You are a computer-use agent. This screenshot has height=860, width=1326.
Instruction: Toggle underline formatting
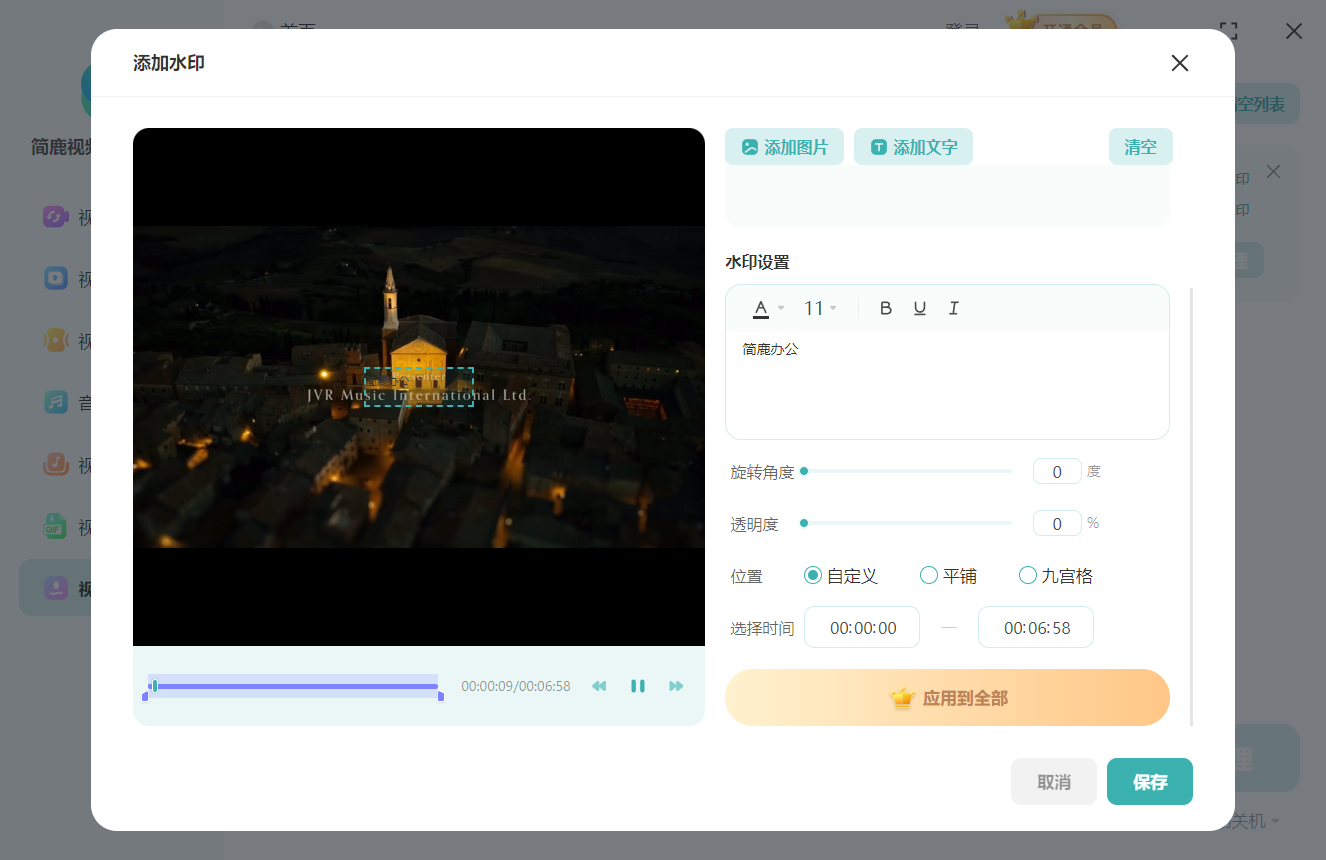(x=920, y=308)
